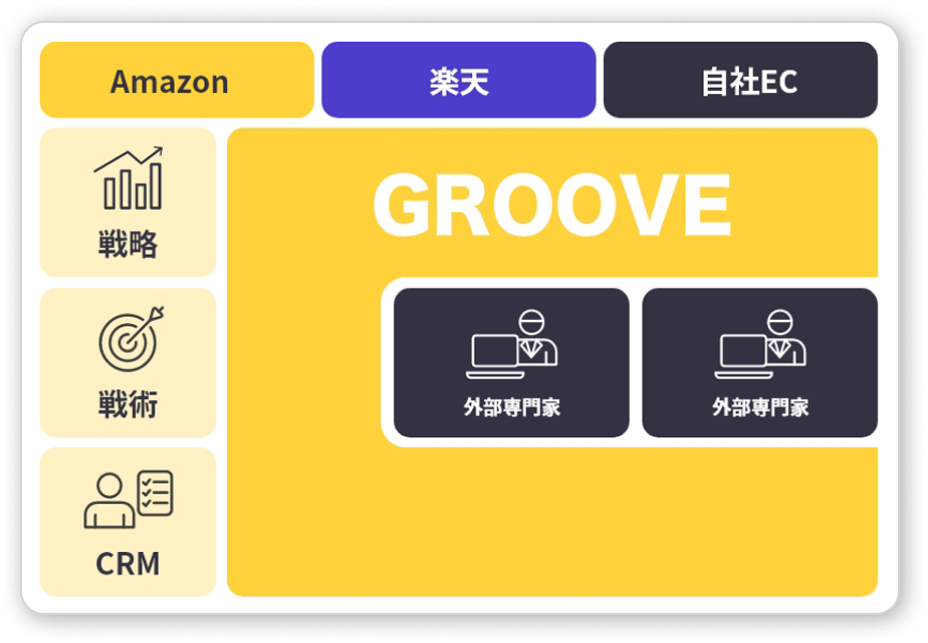Image resolution: width=928 pixels, height=643 pixels.
Task: Click the laptop expert icon in the second 外部専門家 card
Action: 761,344
